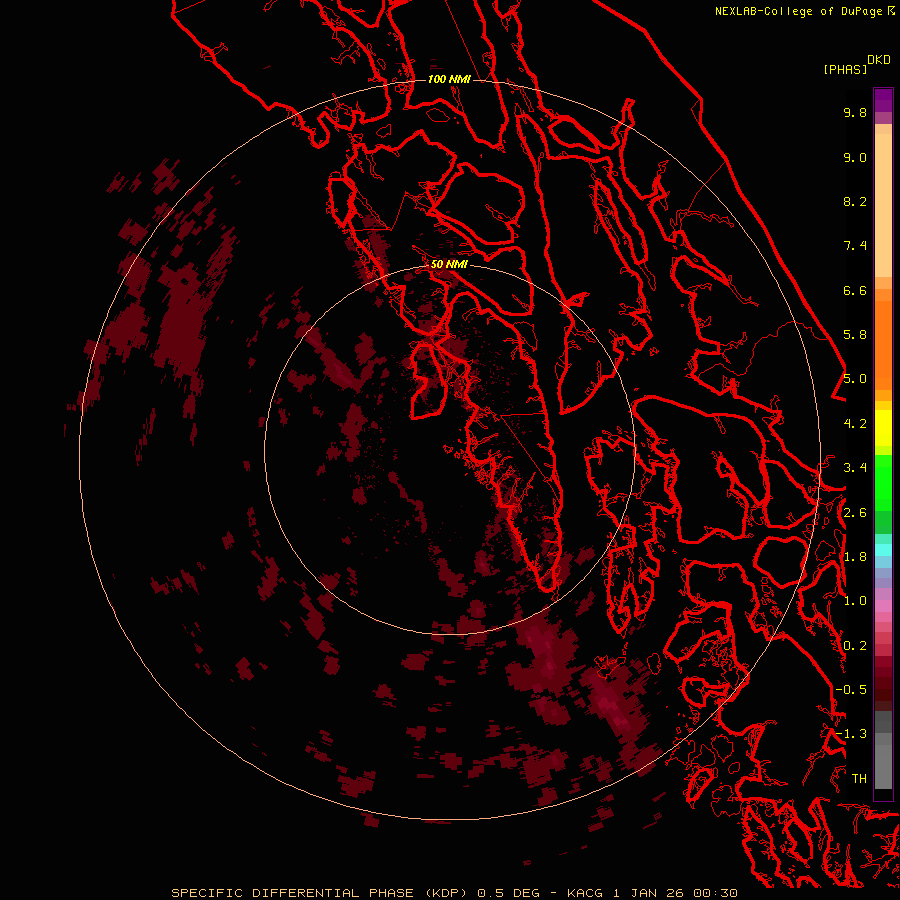Click the 5.8 value on the scale

pyautogui.click(x=855, y=335)
